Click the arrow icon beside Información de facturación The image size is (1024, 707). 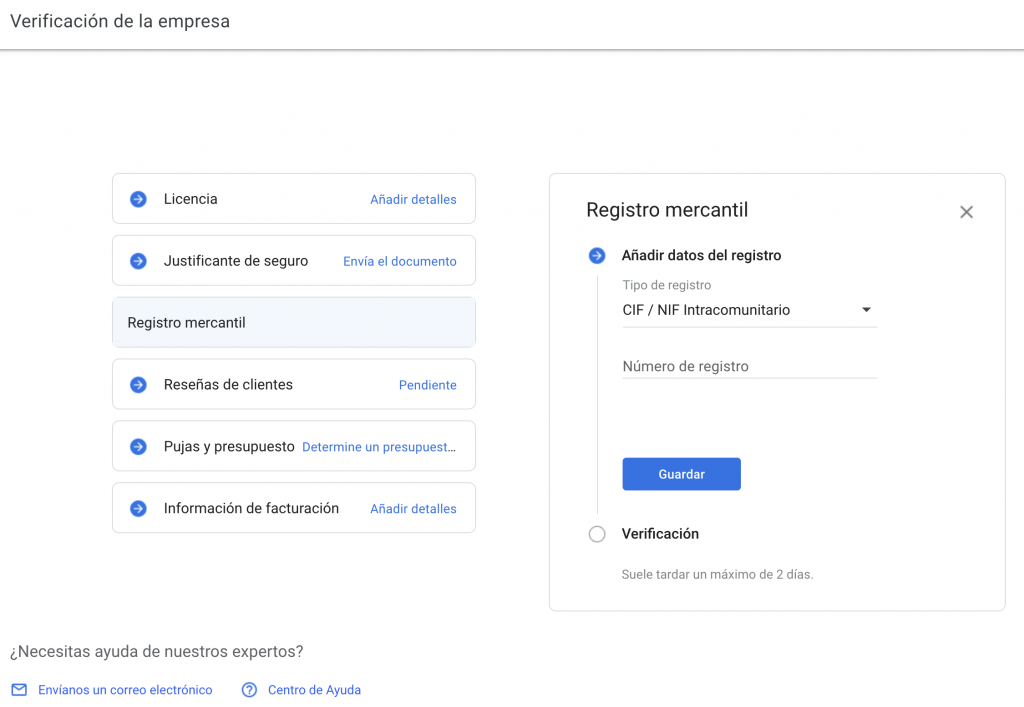click(x=139, y=509)
